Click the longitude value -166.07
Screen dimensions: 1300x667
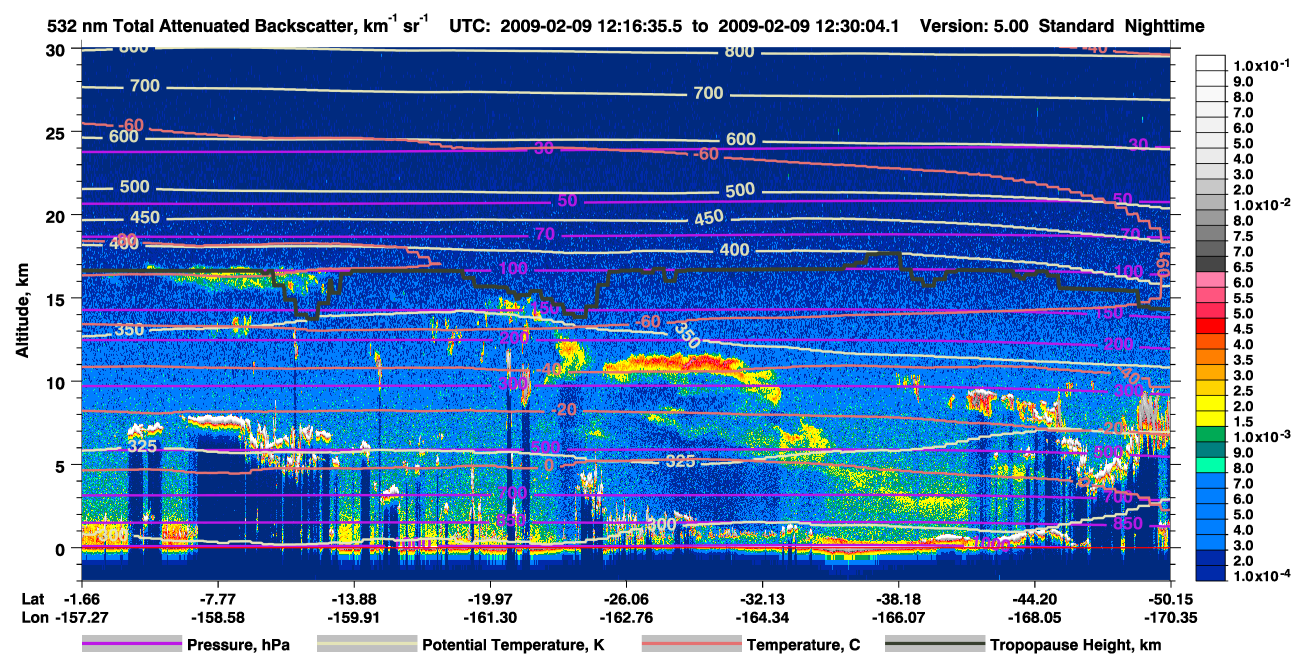(898, 617)
